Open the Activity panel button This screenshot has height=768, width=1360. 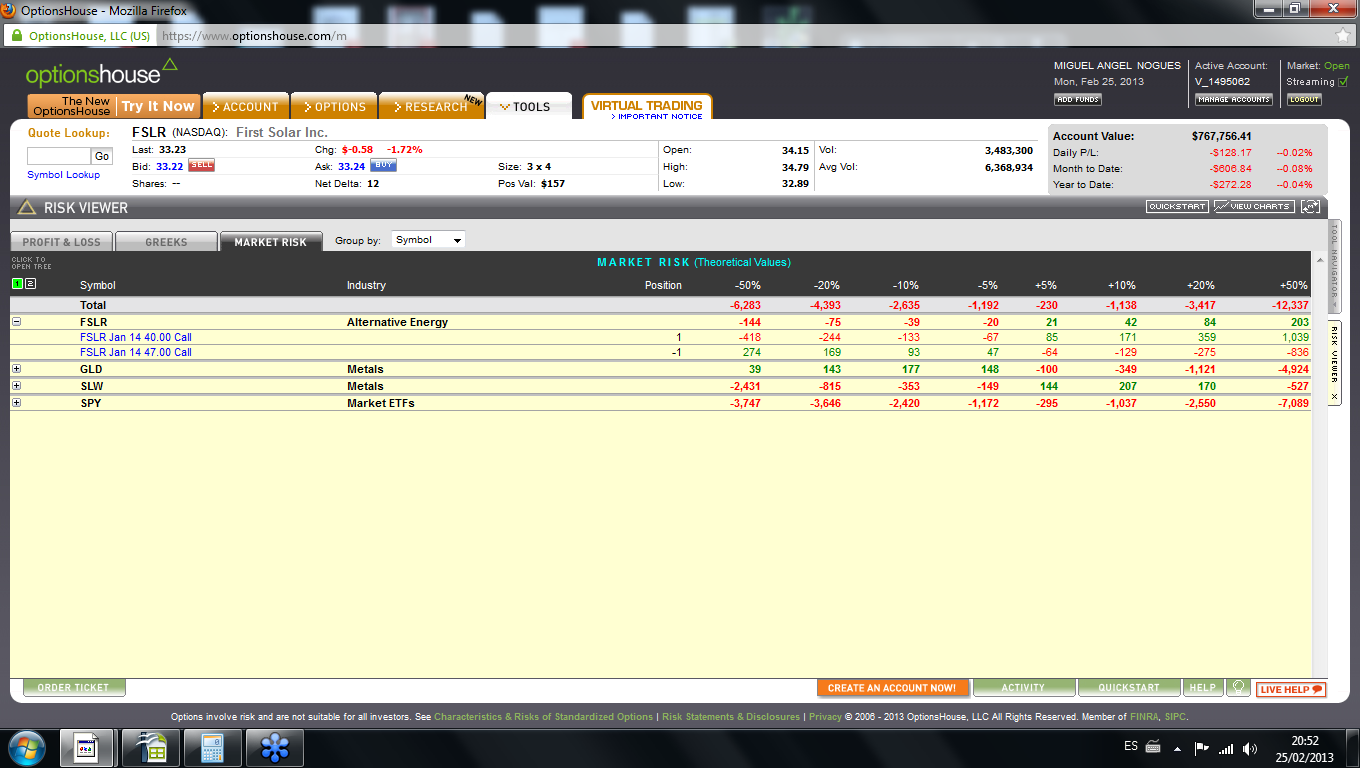(1024, 688)
